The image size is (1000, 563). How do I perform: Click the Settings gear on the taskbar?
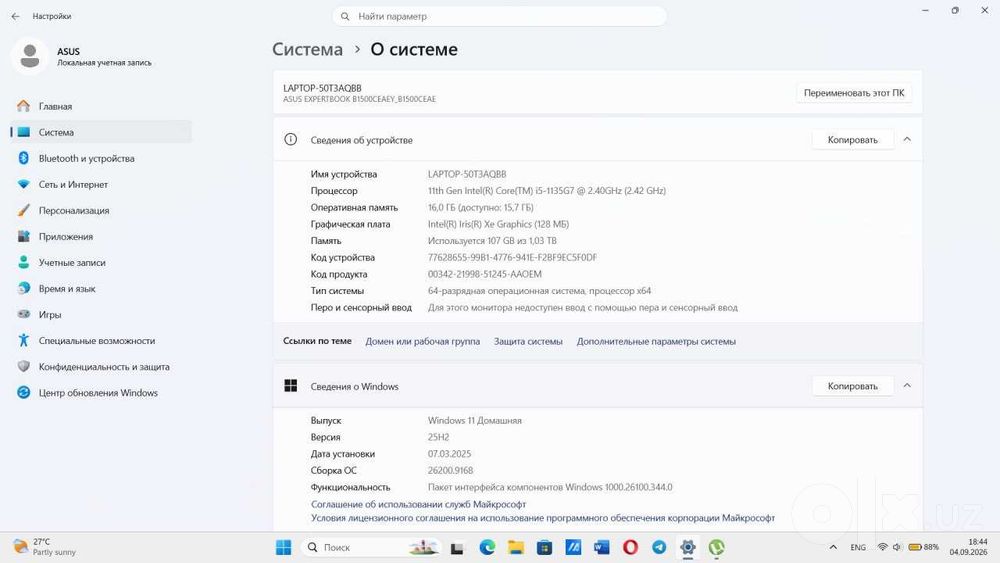[x=688, y=547]
